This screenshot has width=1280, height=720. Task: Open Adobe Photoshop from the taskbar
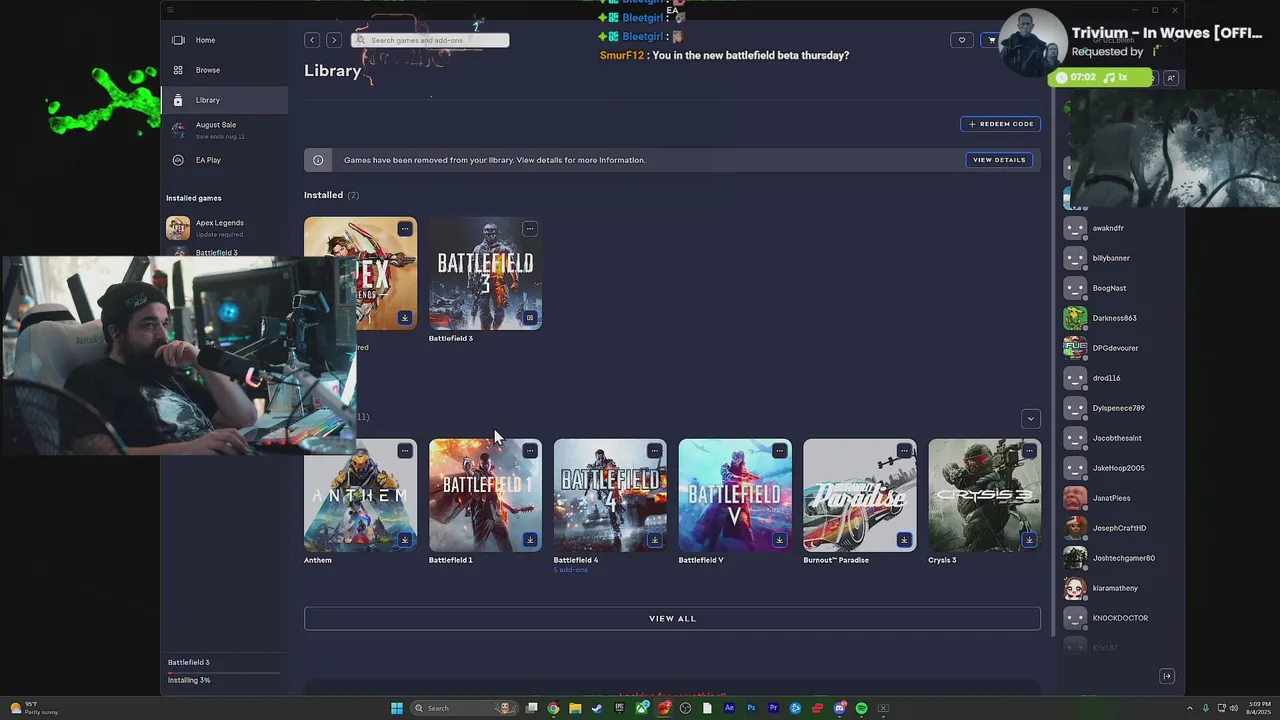(x=751, y=708)
